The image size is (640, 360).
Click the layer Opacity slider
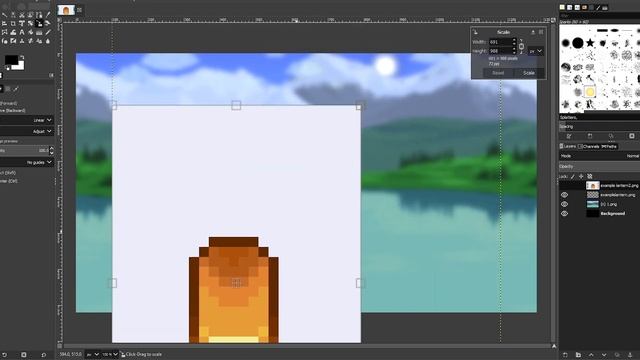click(600, 167)
